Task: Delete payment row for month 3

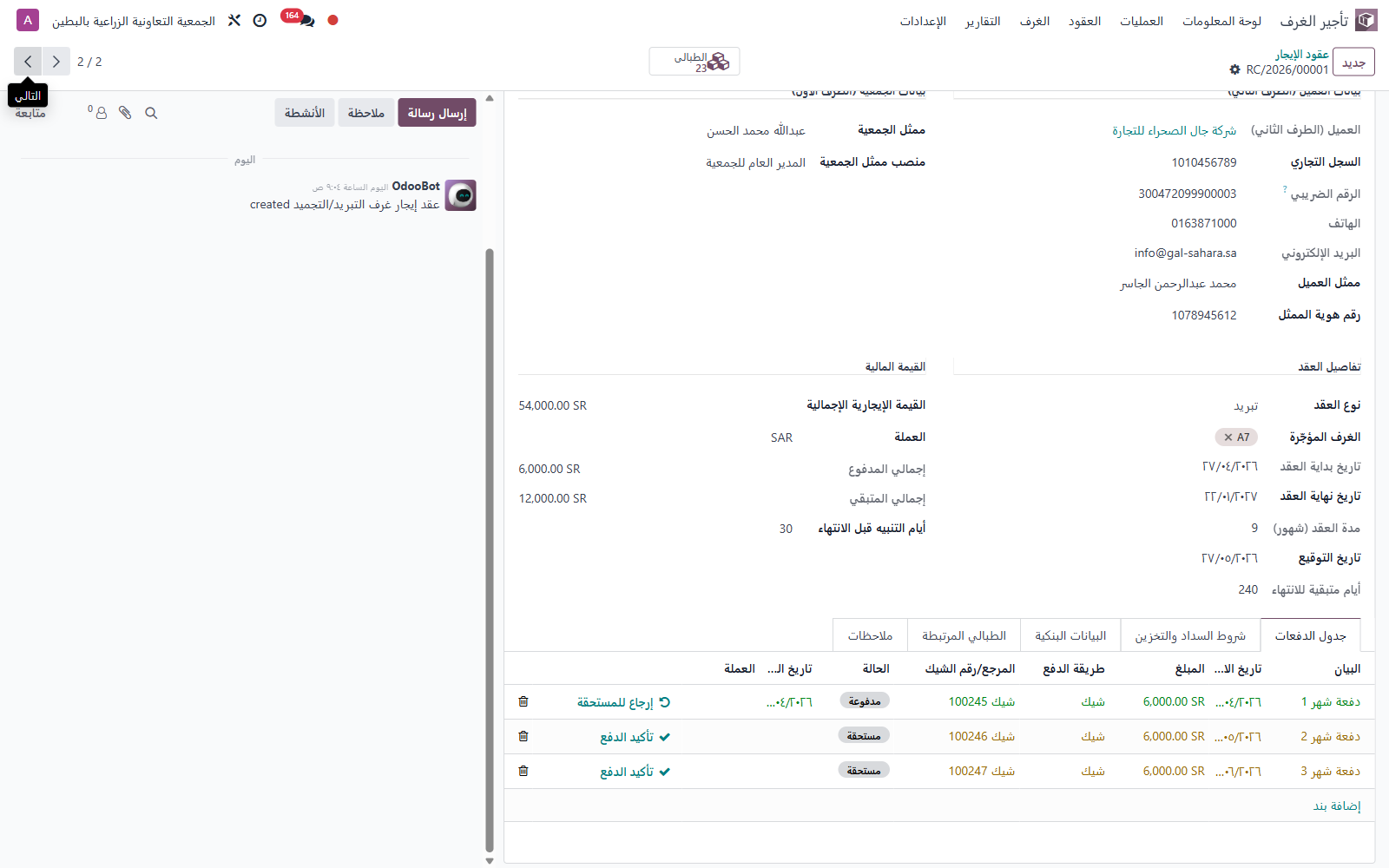Action: (523, 771)
